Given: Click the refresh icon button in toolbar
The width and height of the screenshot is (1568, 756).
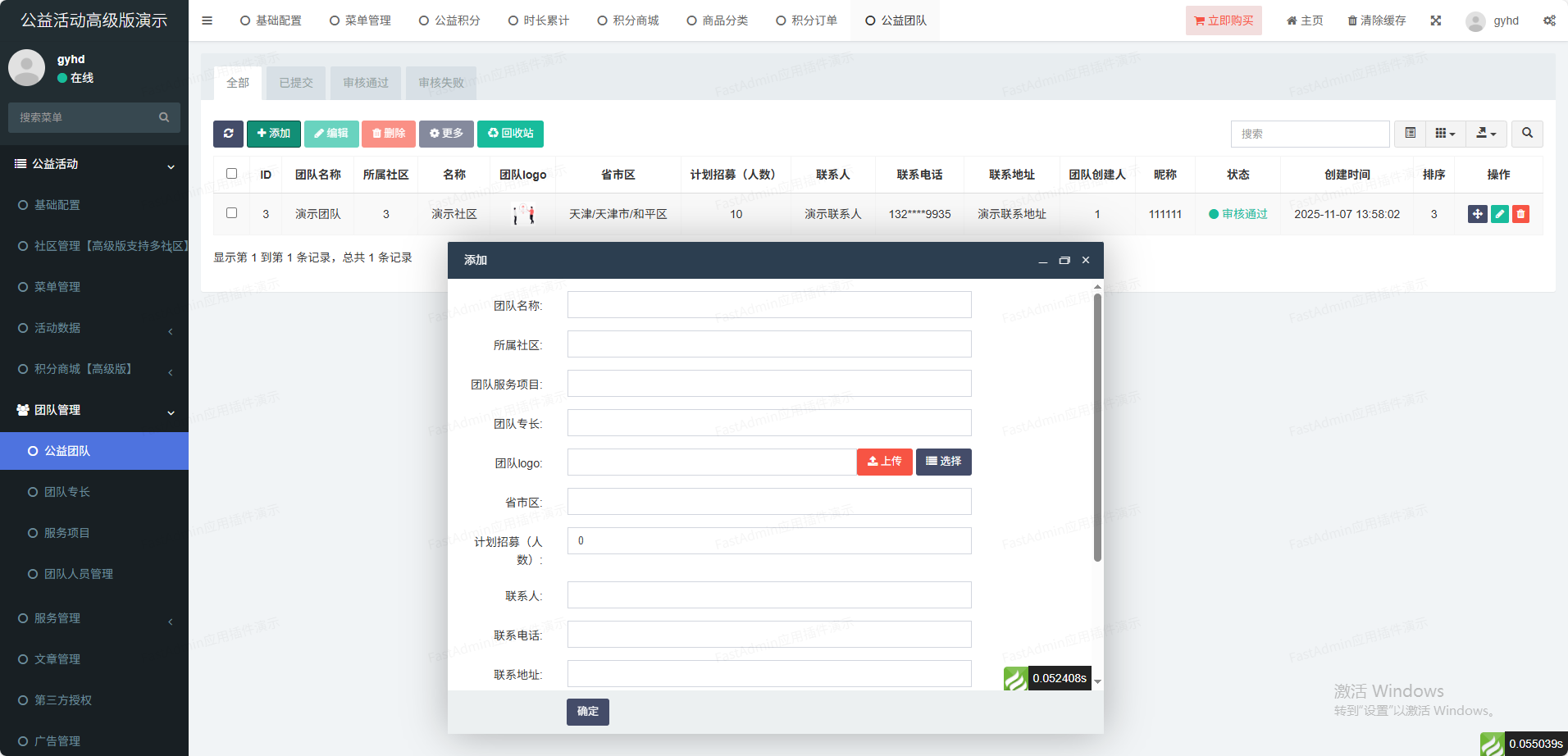Looking at the screenshot, I should tap(228, 134).
